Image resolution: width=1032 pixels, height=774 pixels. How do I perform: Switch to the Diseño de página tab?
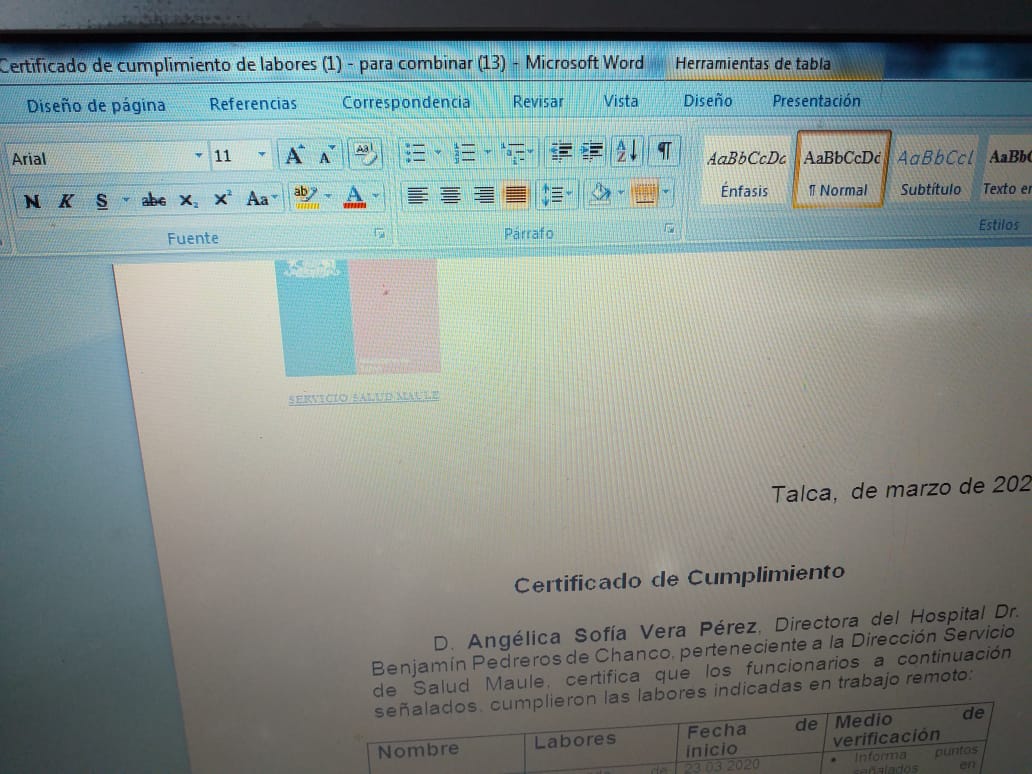(x=96, y=105)
